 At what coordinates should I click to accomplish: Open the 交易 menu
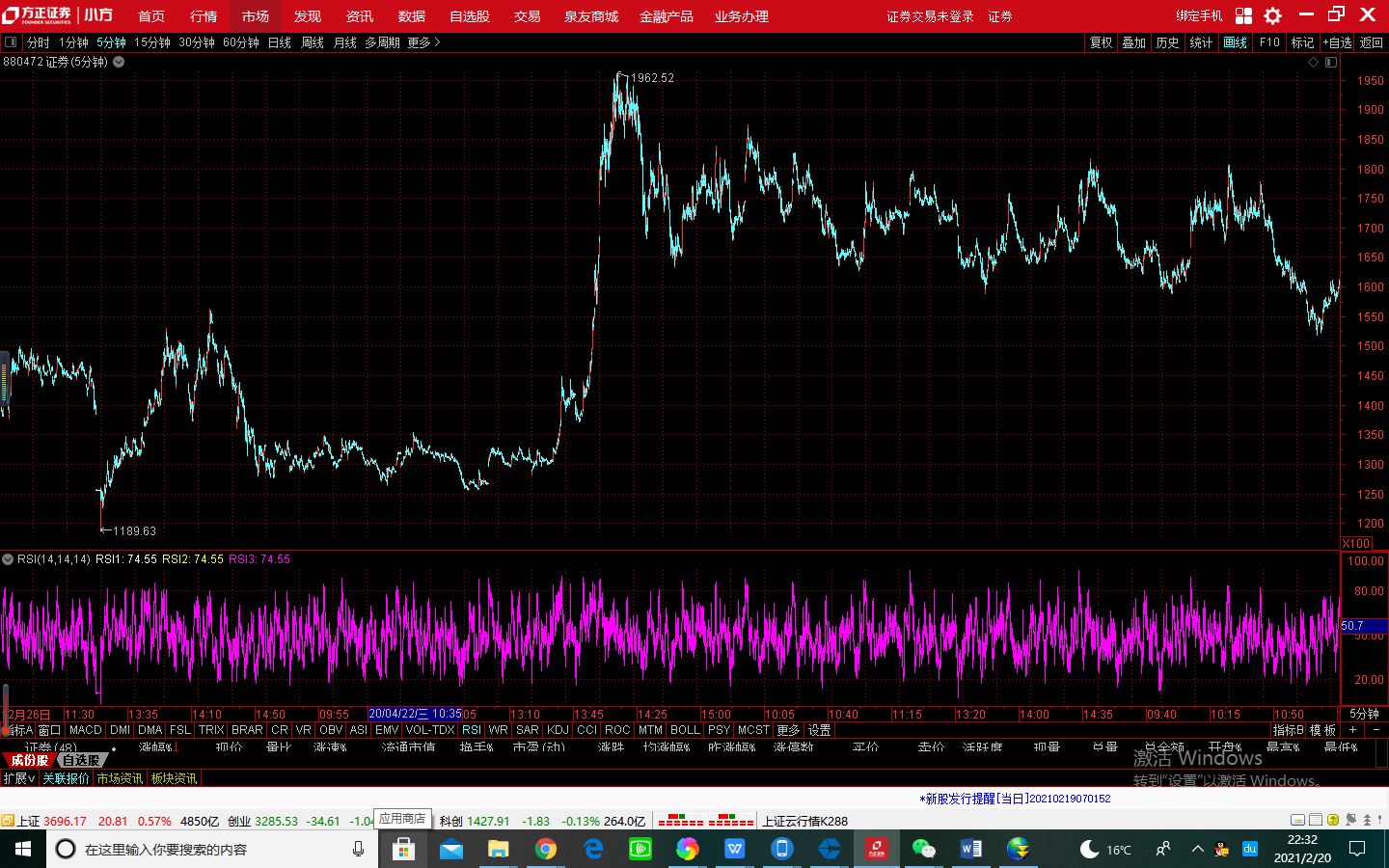click(x=527, y=16)
